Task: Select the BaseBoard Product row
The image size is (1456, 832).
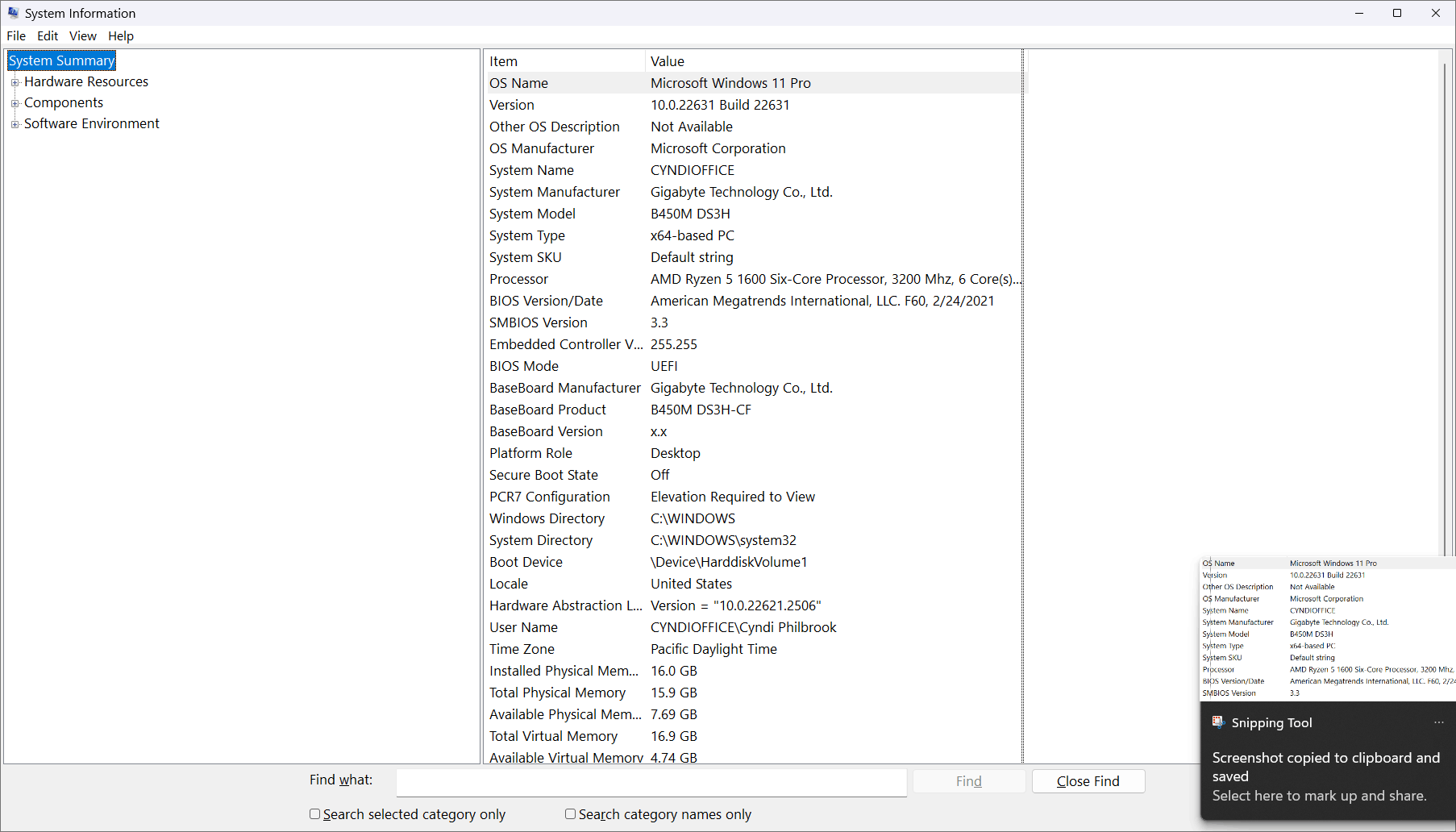Action: [x=754, y=410]
